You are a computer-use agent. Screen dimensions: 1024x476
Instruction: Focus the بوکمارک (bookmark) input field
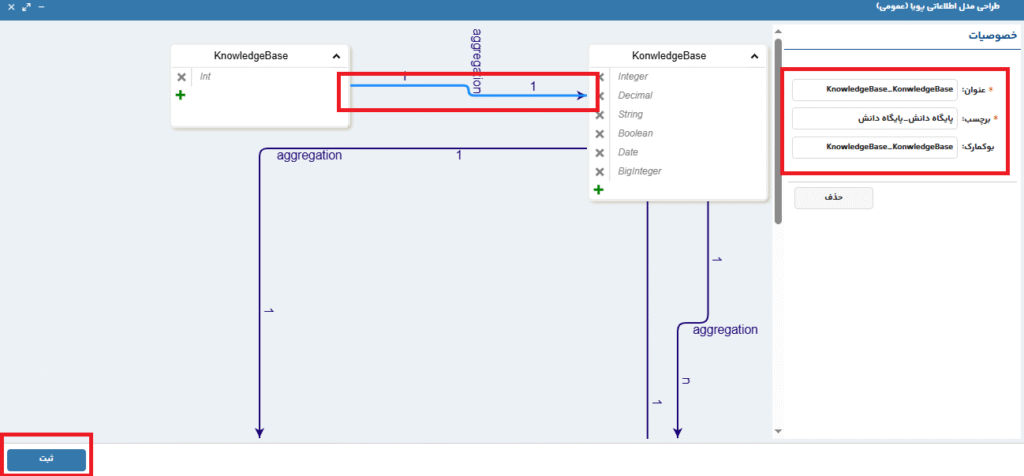(x=875, y=148)
